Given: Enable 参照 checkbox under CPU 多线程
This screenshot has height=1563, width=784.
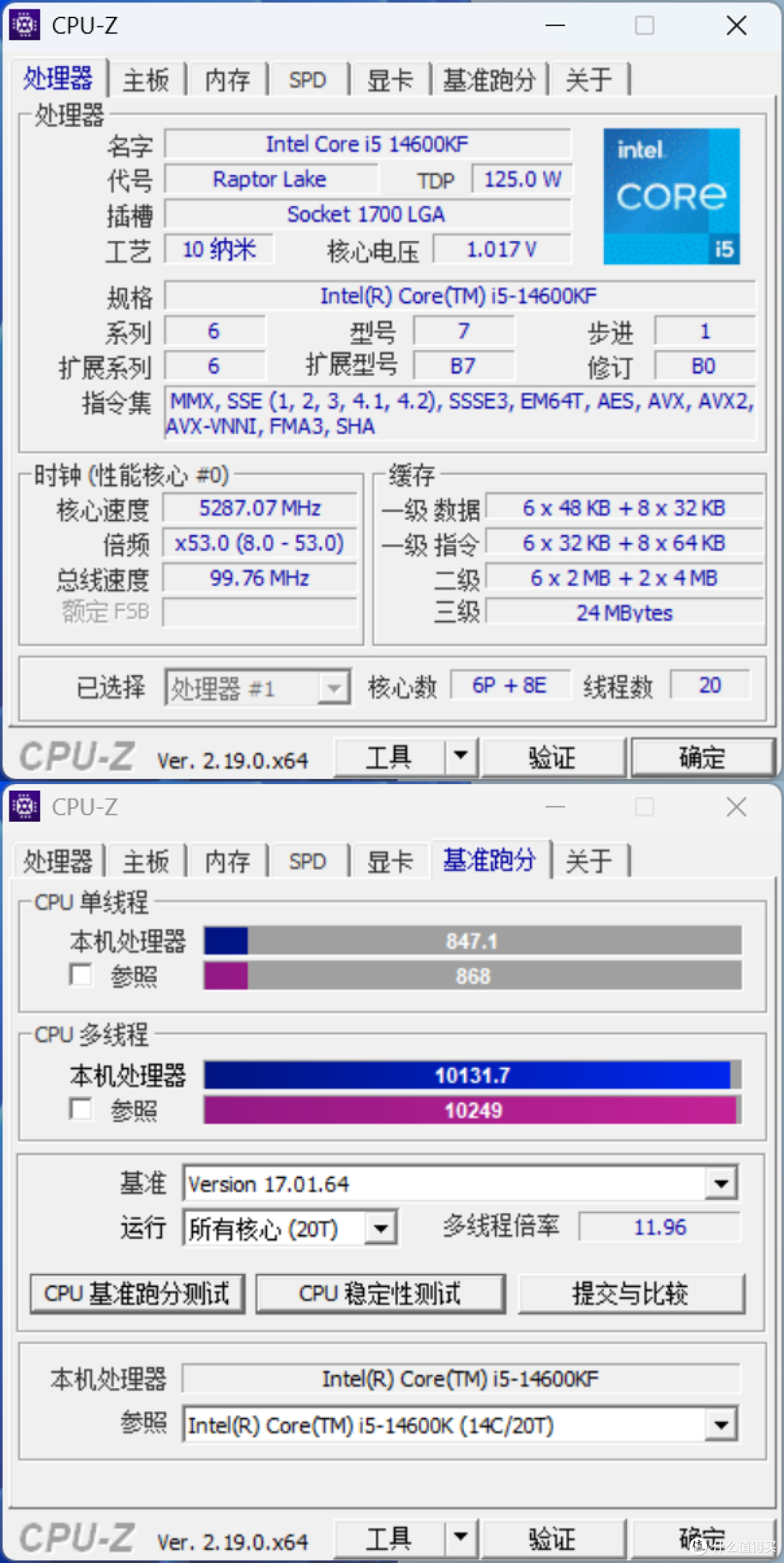Looking at the screenshot, I should pyautogui.click(x=81, y=1109).
